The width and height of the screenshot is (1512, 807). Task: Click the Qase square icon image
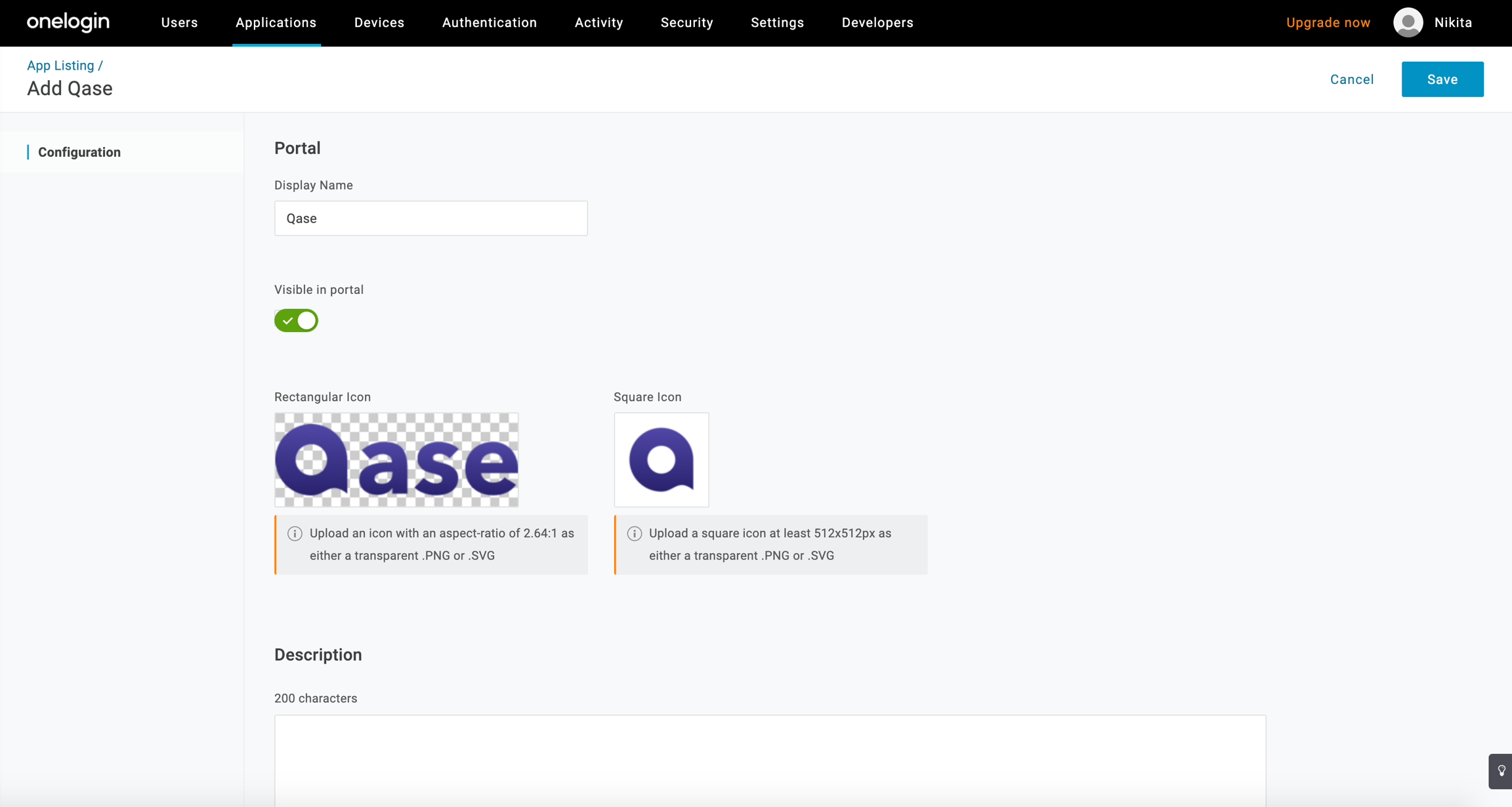tap(661, 460)
